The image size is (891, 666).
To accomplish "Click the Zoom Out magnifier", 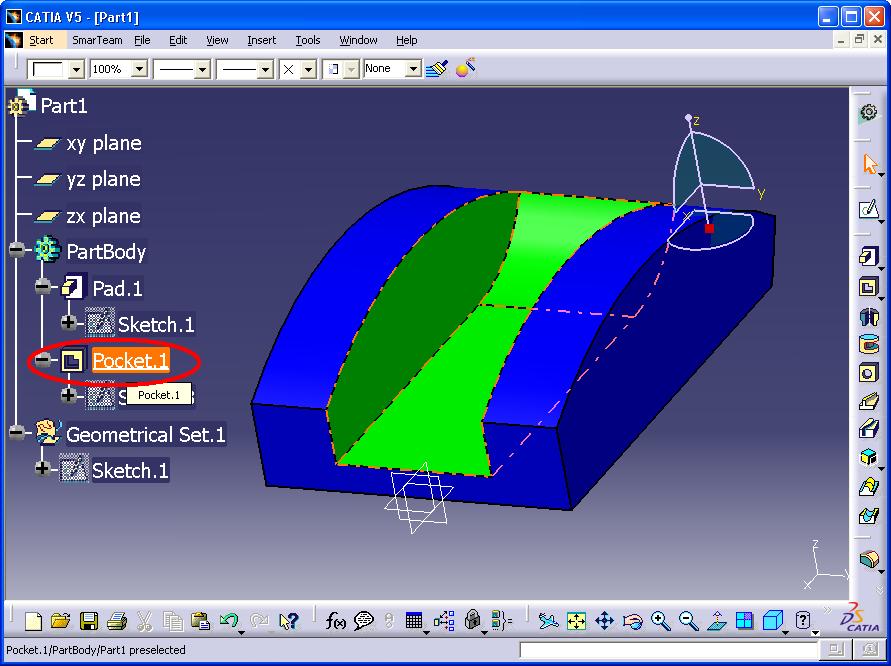I will pos(688,621).
